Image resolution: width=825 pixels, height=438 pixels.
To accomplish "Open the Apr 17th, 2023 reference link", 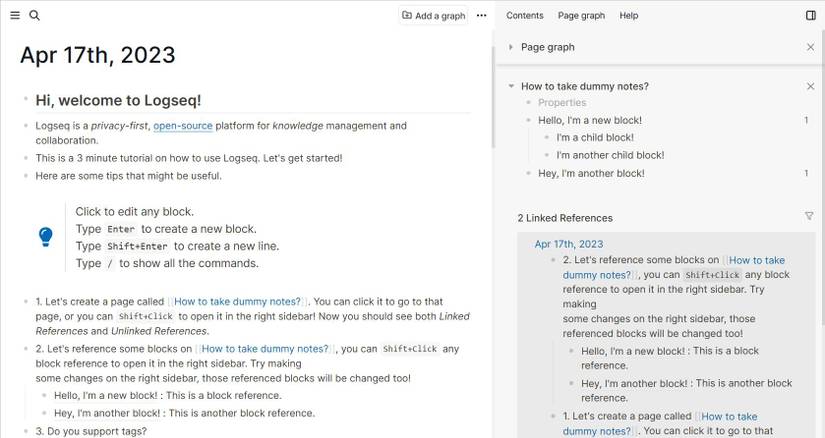I will click(569, 244).
